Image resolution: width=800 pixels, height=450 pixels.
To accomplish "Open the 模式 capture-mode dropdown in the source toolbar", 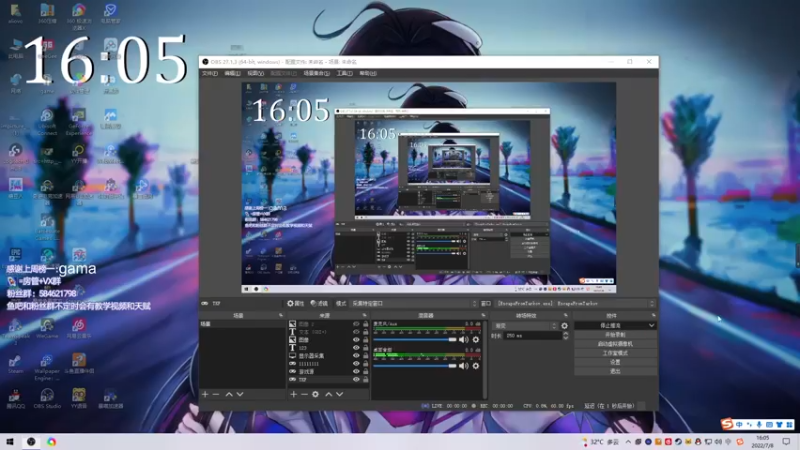I will tap(414, 304).
